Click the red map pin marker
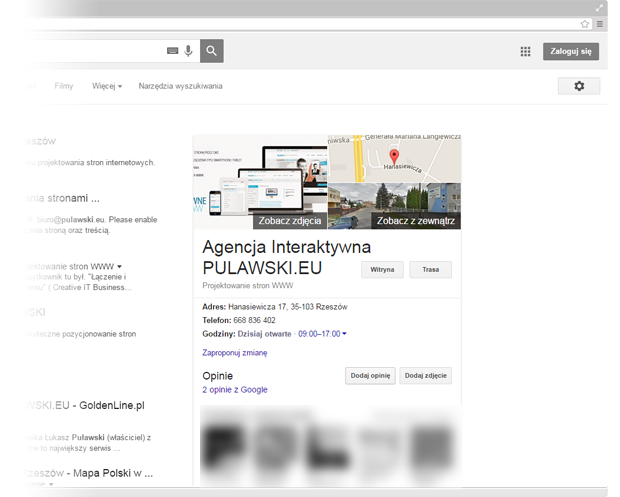This screenshot has width=620, height=497. click(x=394, y=157)
